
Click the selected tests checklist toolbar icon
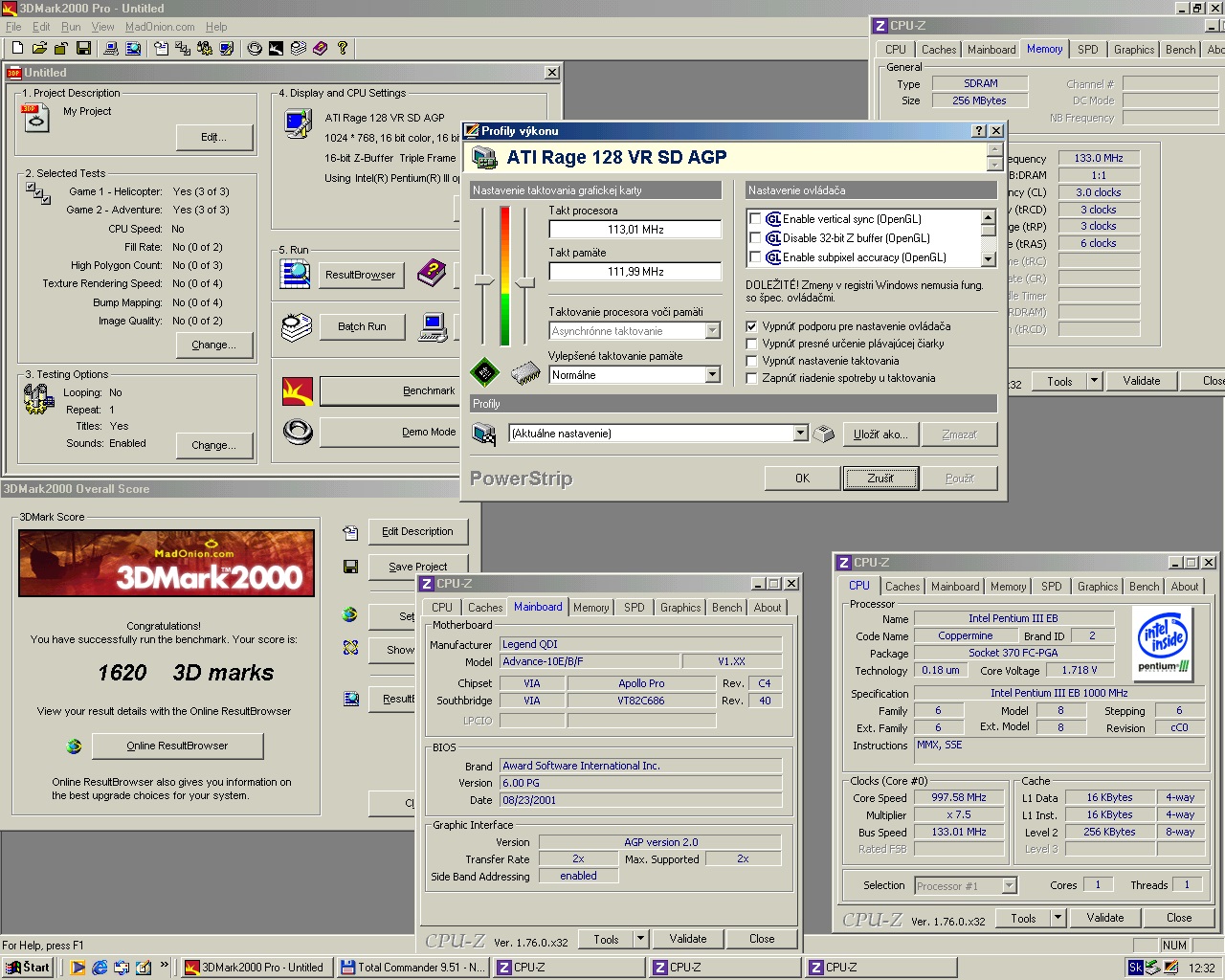coord(183,48)
